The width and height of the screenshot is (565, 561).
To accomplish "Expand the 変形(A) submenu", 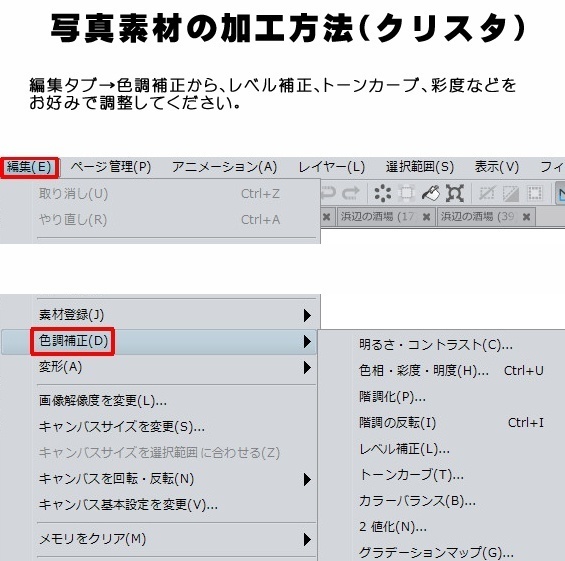I will click(160, 367).
